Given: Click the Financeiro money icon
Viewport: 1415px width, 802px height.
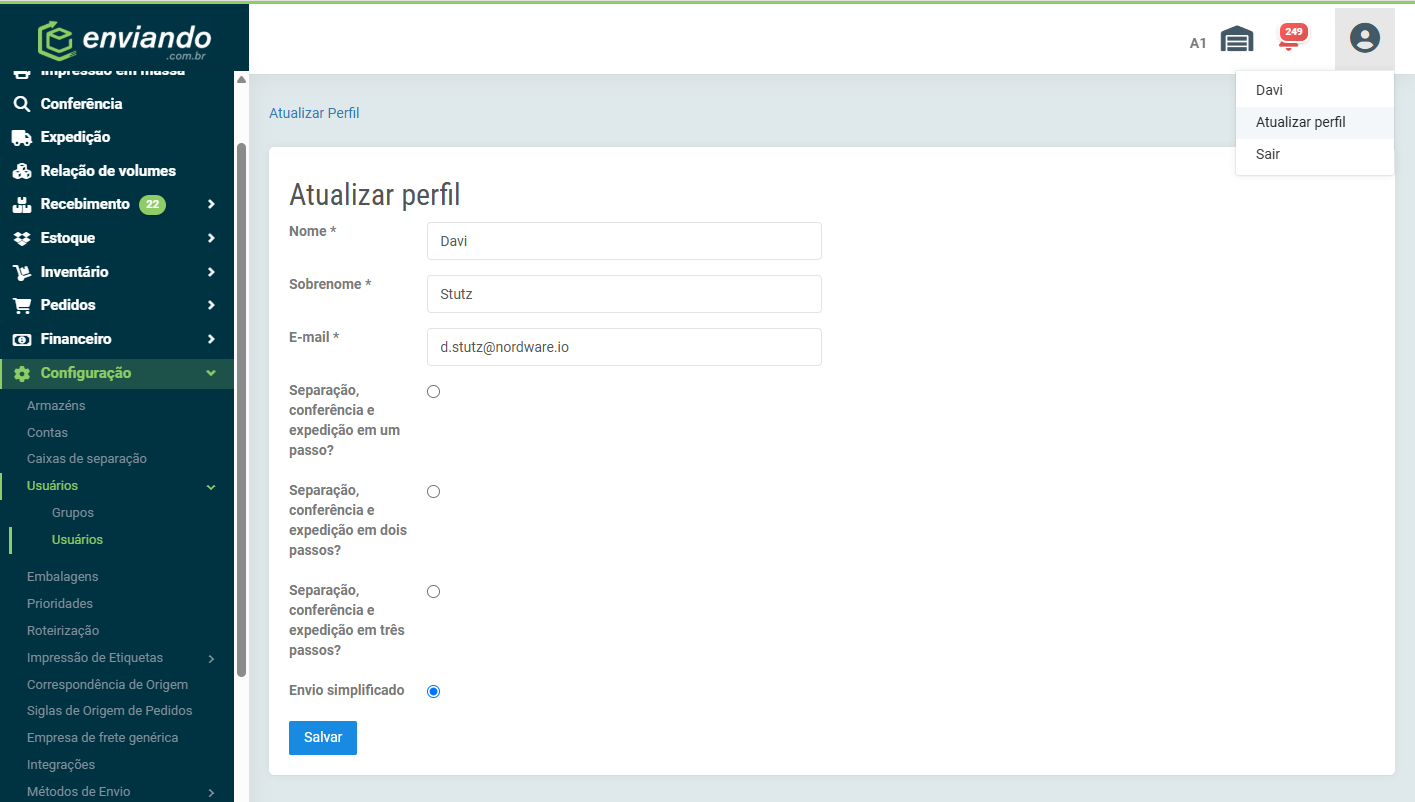Looking at the screenshot, I should point(21,339).
